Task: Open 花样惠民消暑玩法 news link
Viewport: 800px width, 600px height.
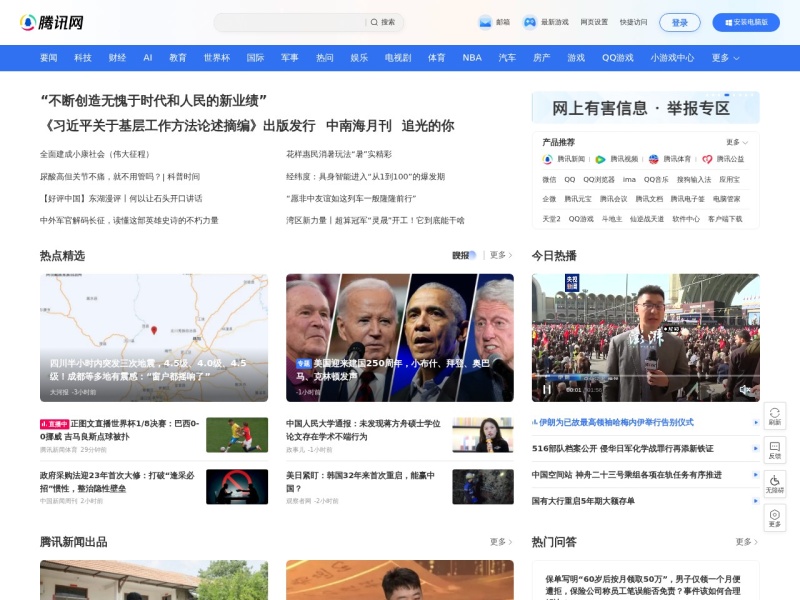Action: (x=339, y=154)
